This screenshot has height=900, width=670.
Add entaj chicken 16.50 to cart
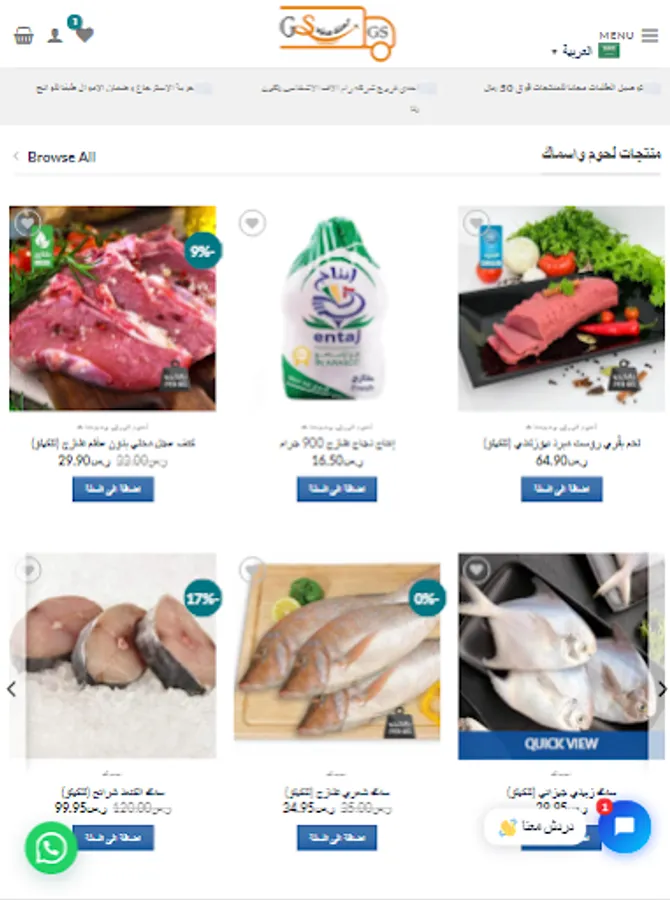point(337,489)
